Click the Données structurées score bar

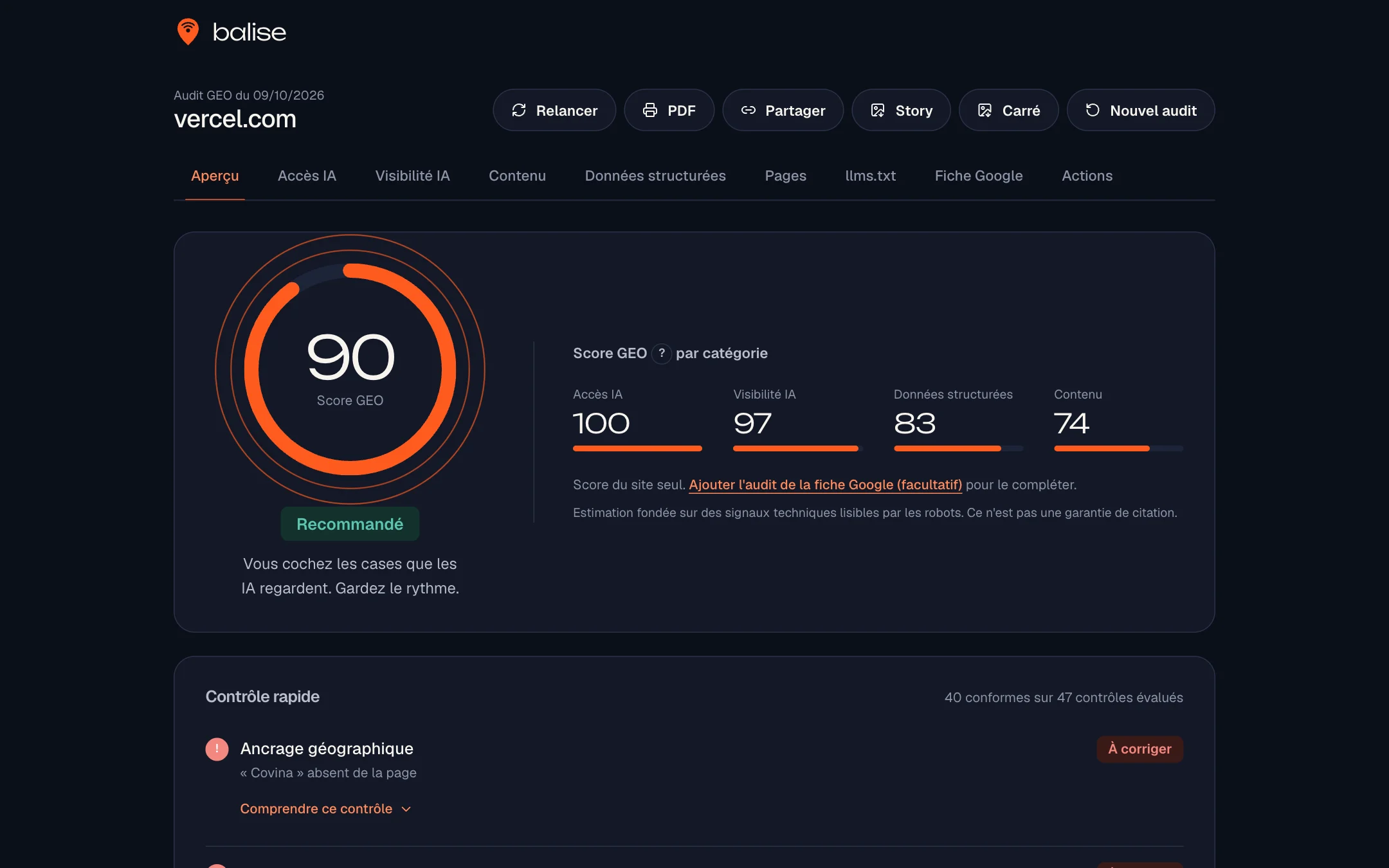pyautogui.click(x=958, y=448)
